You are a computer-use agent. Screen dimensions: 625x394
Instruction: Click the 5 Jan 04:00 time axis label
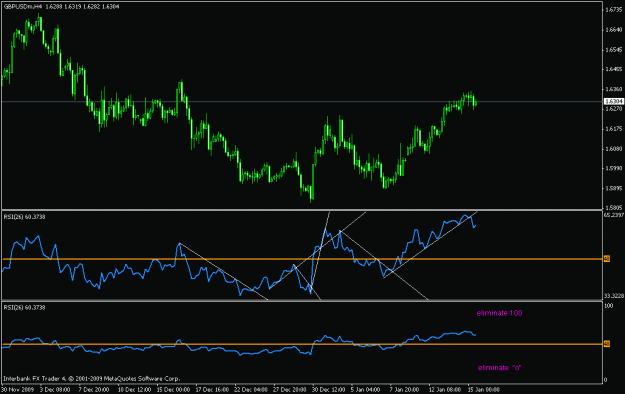click(x=366, y=389)
